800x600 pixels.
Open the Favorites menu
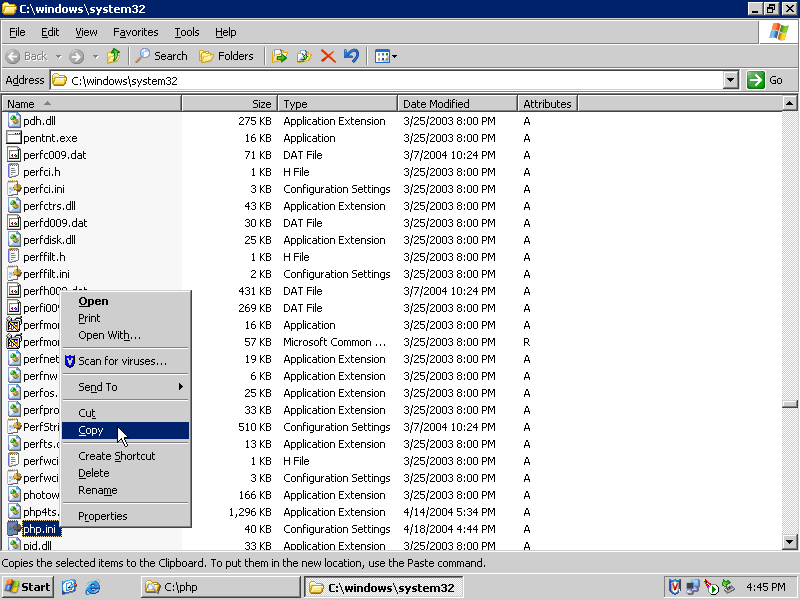pos(135,32)
